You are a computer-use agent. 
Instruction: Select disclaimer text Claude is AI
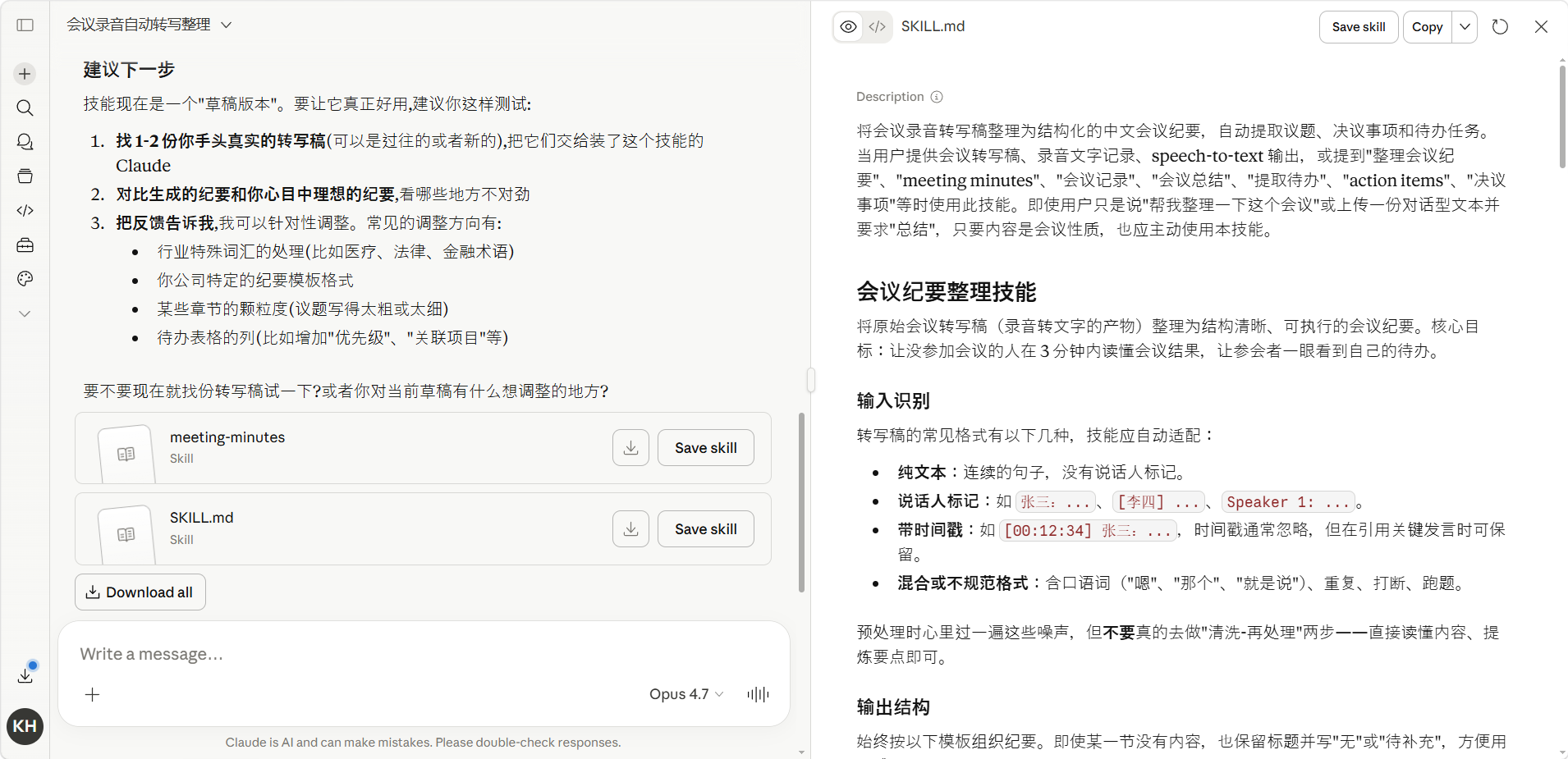pos(423,743)
